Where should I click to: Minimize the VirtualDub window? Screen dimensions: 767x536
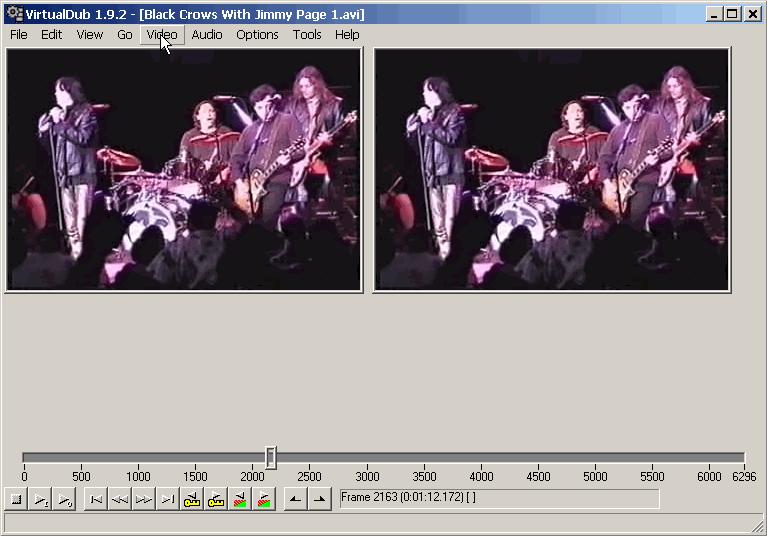tap(714, 14)
